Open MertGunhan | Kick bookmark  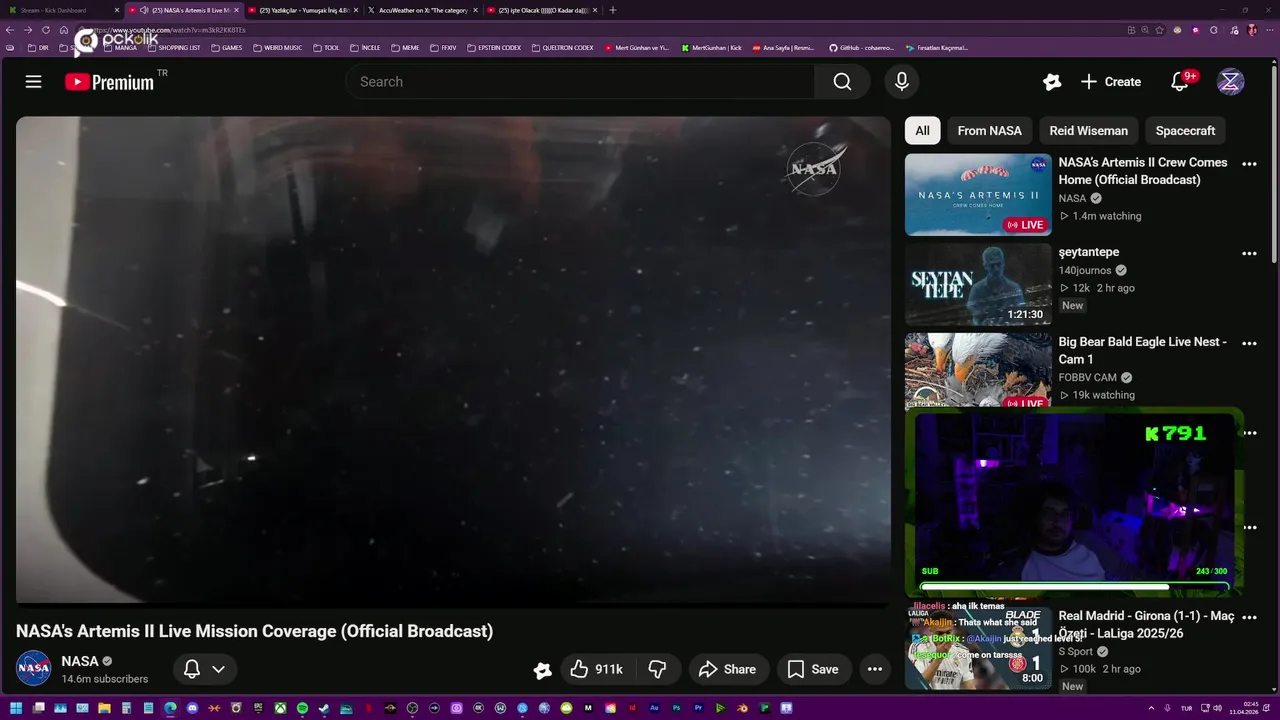pos(711,48)
